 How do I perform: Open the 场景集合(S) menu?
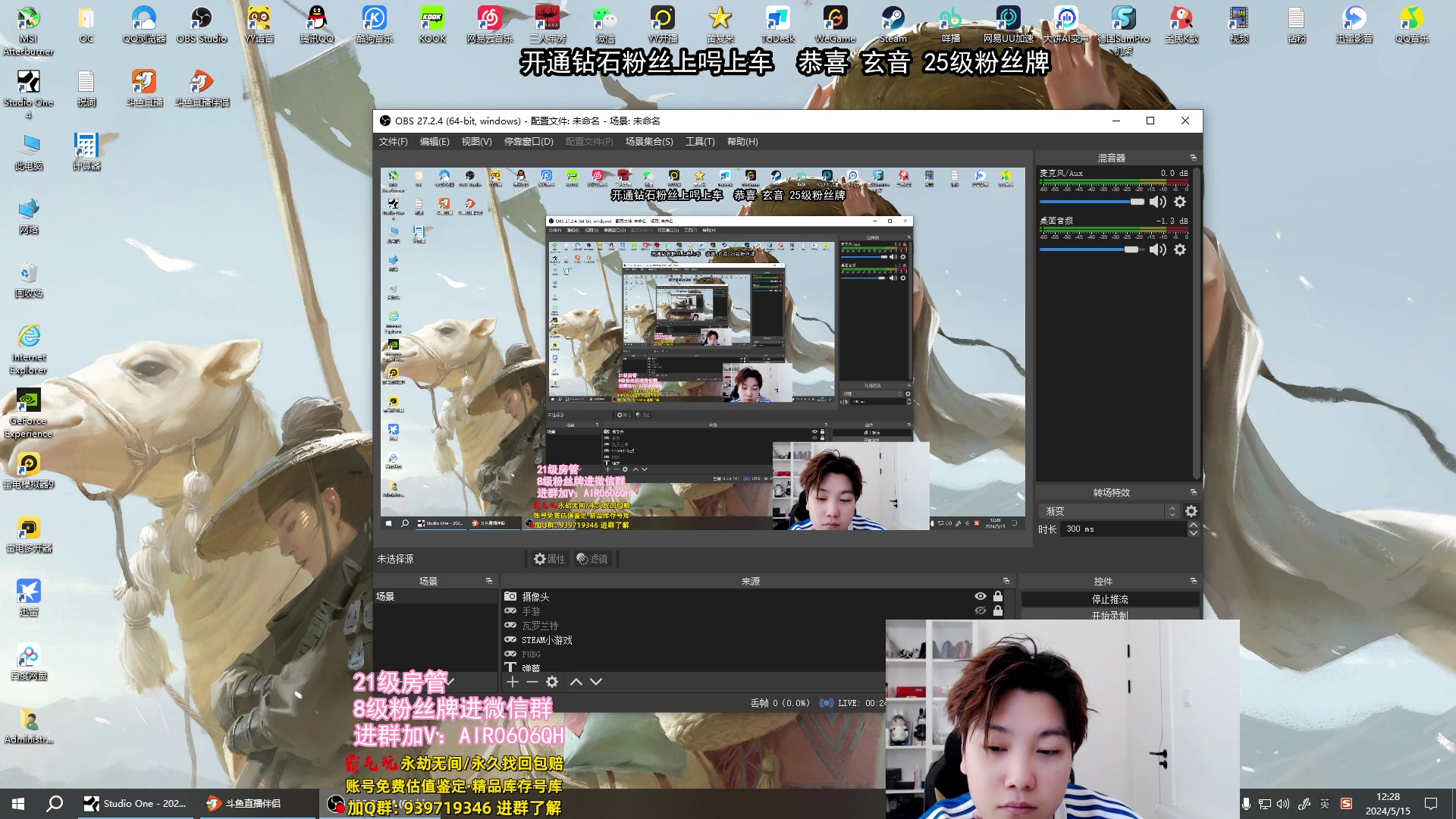pyautogui.click(x=649, y=142)
